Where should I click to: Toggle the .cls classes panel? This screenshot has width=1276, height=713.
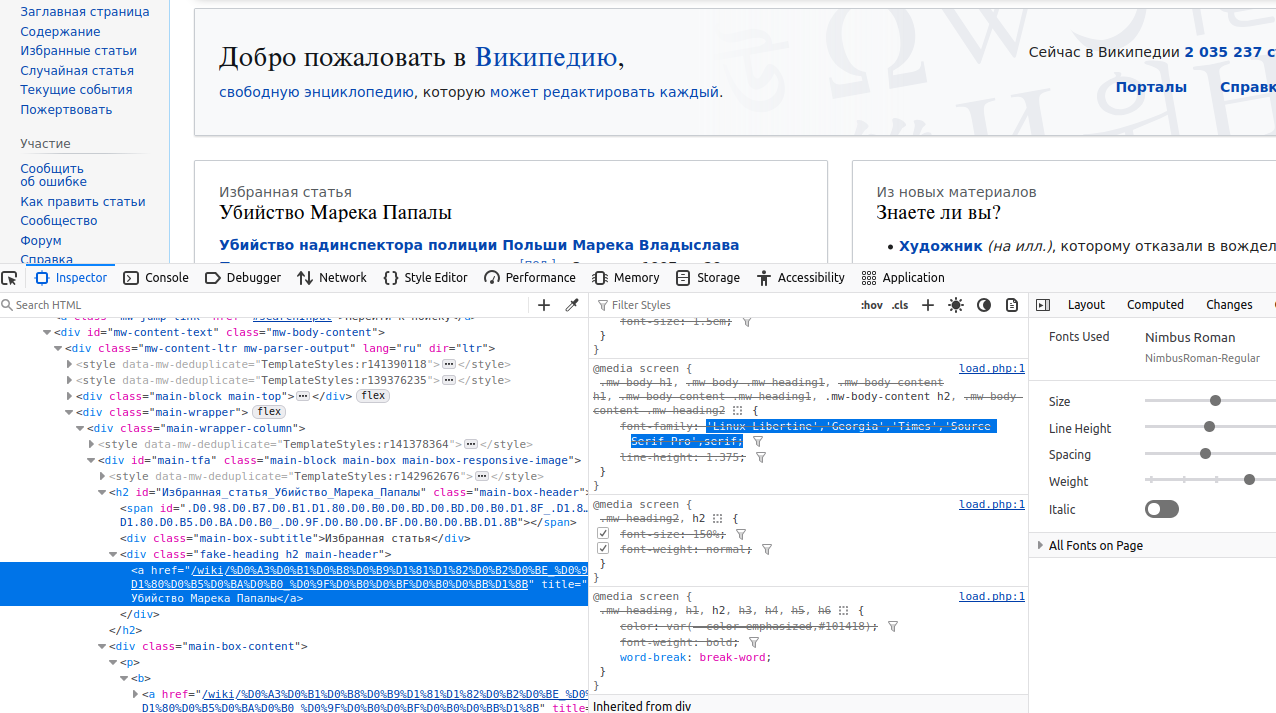[900, 305]
